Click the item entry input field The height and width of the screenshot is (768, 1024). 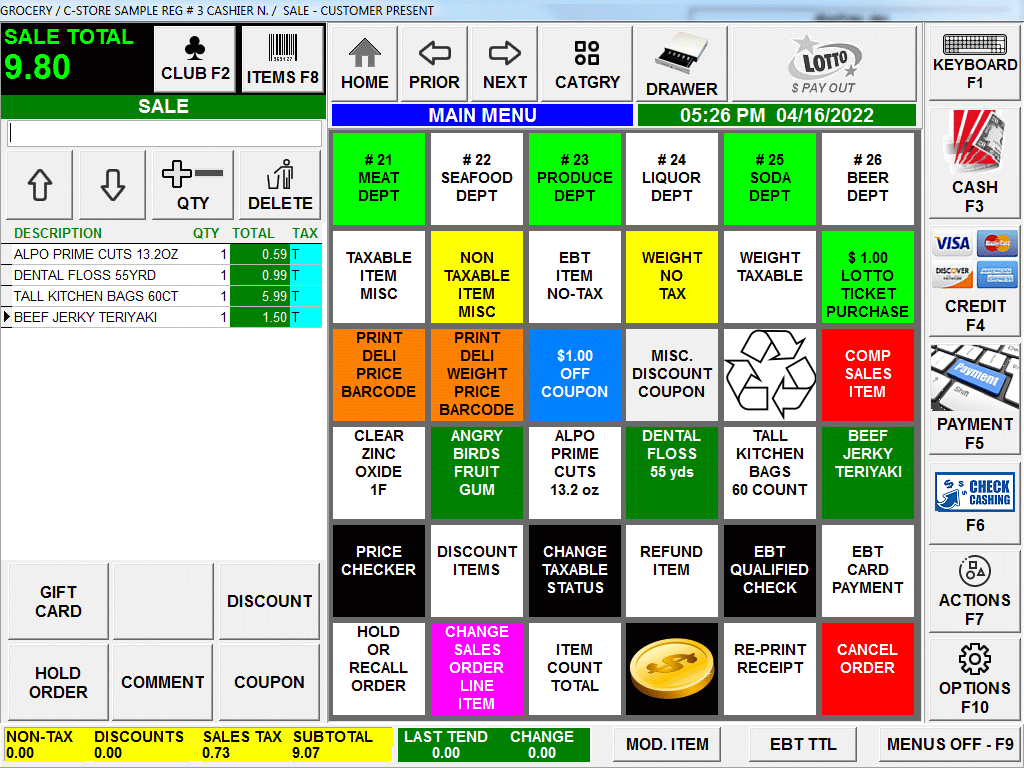tap(164, 133)
